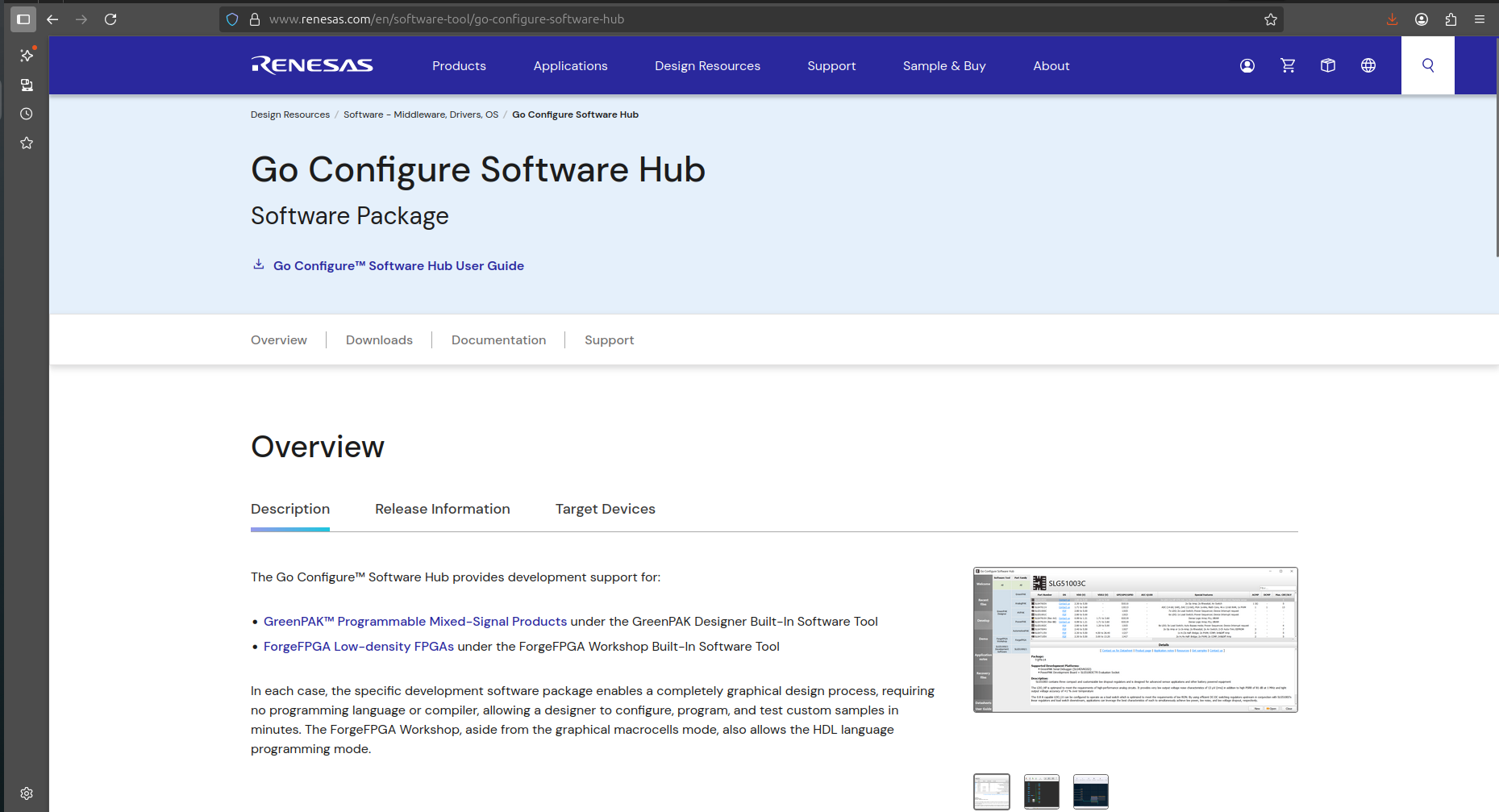Expand the Sample & Buy menu
The width and height of the screenshot is (1499, 812).
coord(944,66)
